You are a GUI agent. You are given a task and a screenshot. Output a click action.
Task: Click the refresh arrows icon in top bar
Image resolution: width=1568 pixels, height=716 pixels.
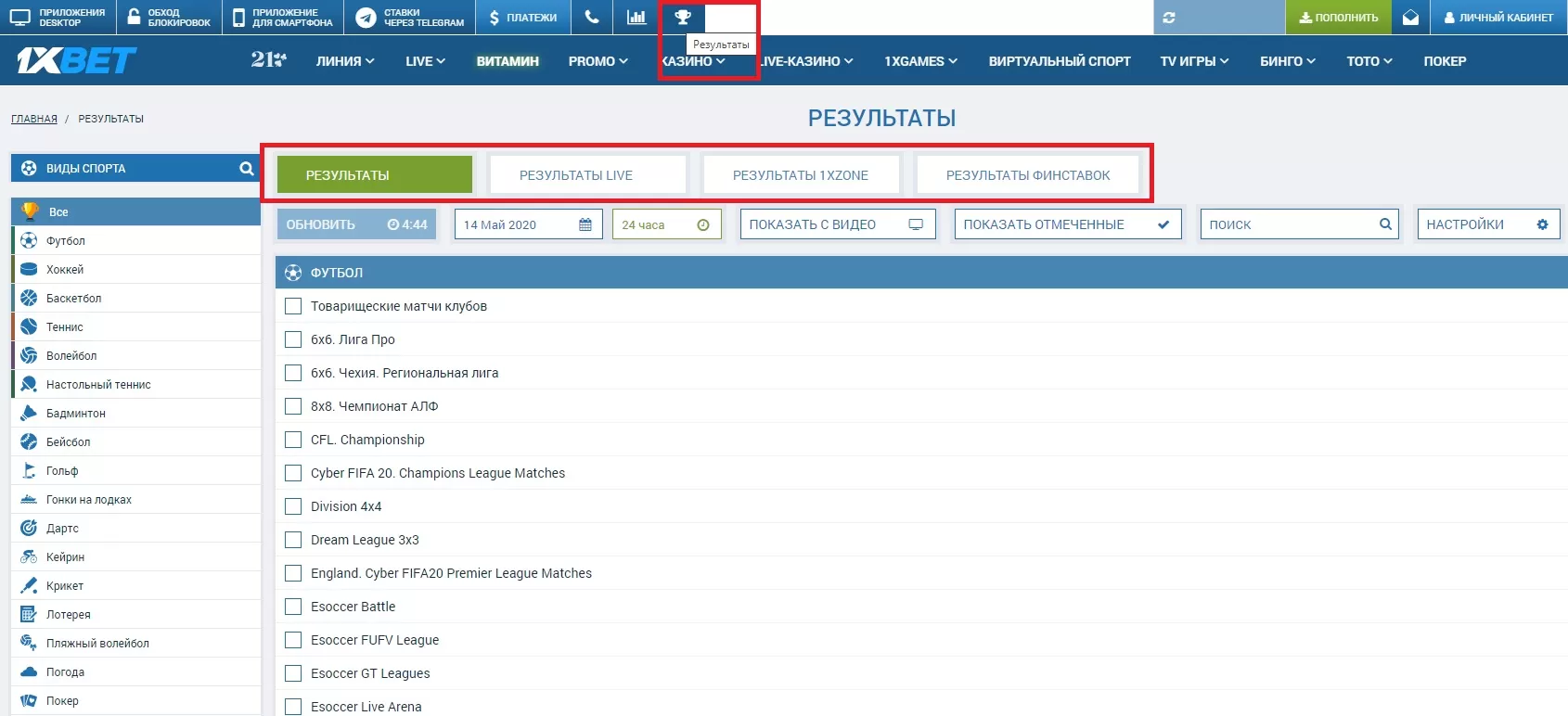coord(1169,17)
